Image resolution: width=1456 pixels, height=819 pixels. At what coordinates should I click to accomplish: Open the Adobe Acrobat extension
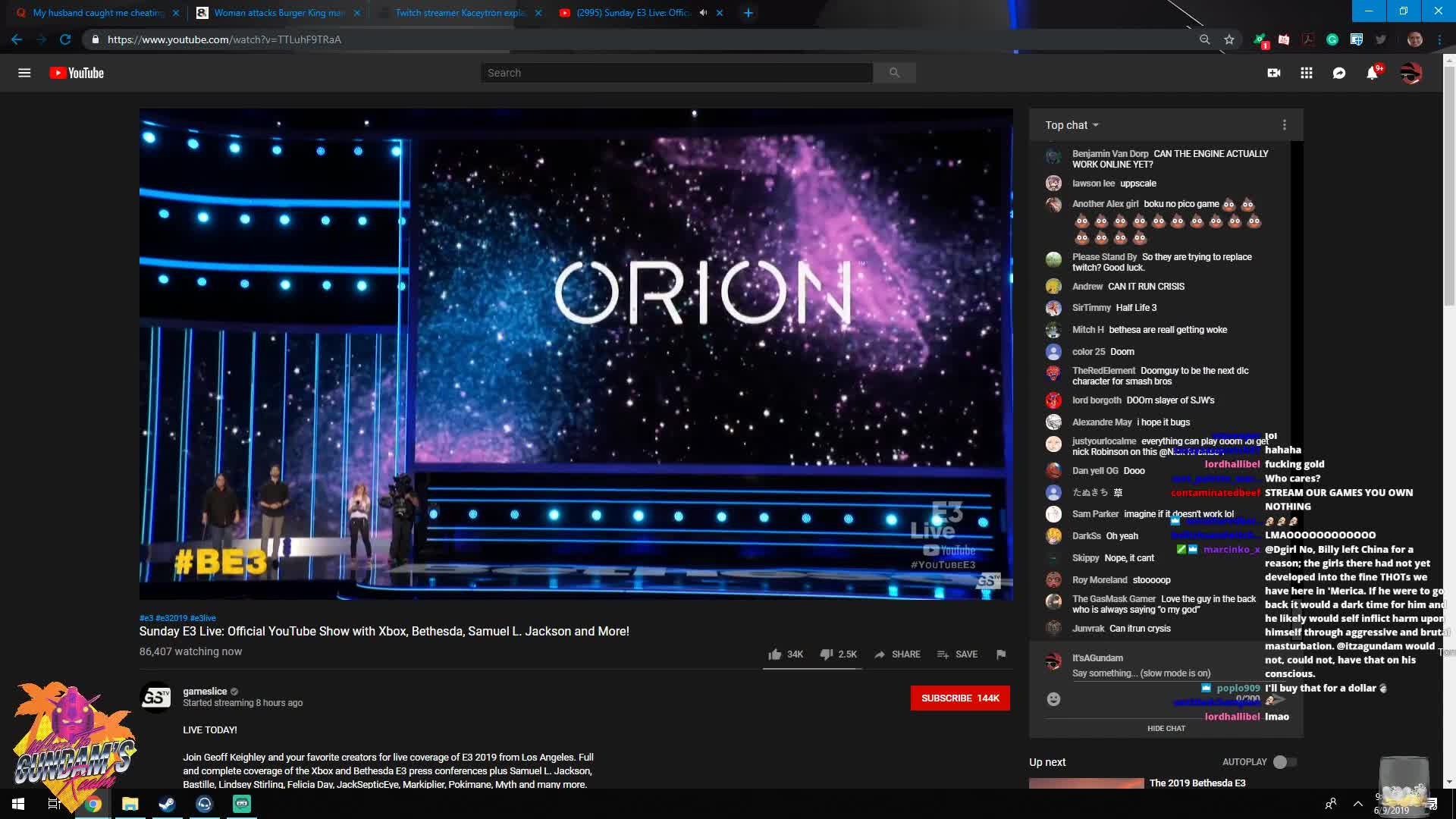coord(1308,39)
